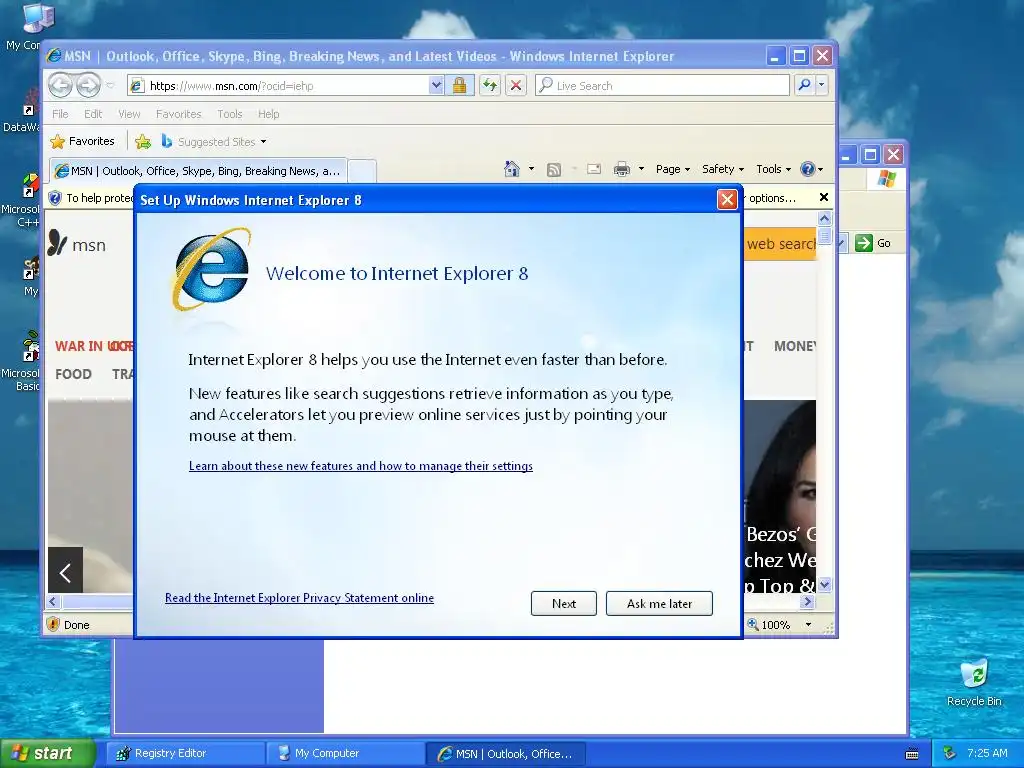Select the Recycle Bin desktop icon
This screenshot has height=768, width=1024.
(x=974, y=682)
